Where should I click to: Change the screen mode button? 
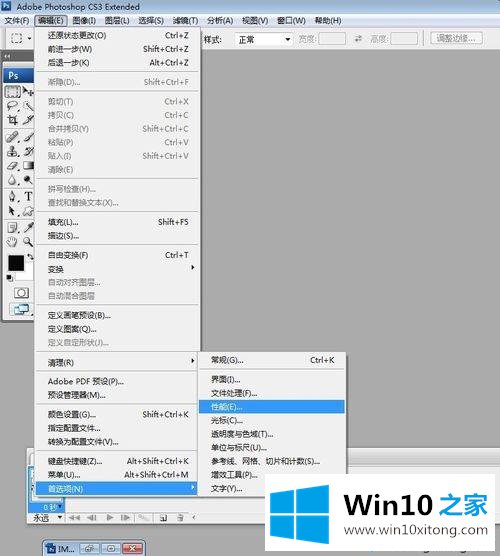[x=21, y=309]
